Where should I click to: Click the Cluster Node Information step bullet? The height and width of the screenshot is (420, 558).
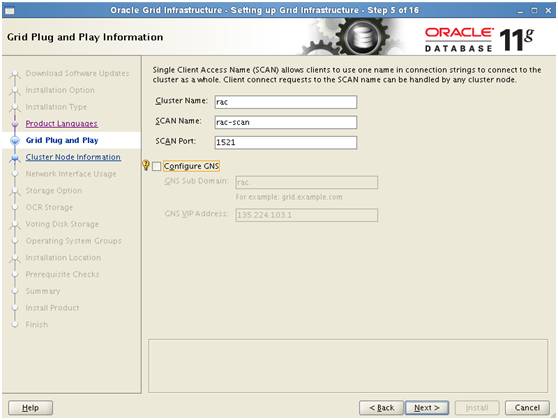15,157
